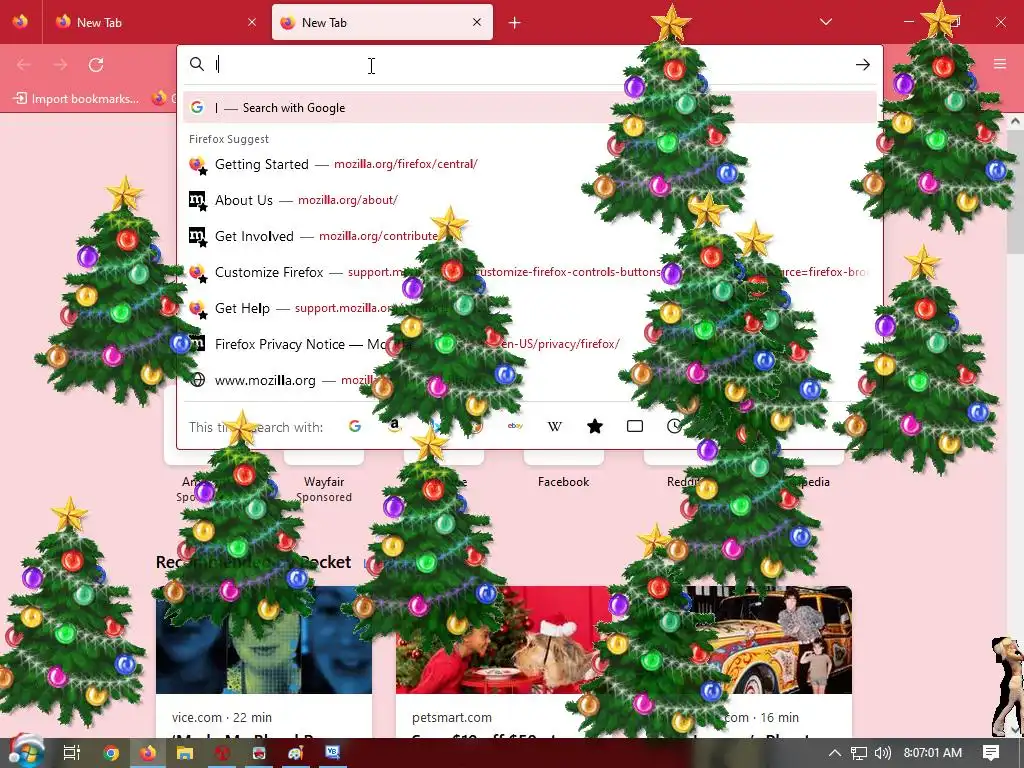Close the first New Tab tab
The height and width of the screenshot is (768, 1024).
(251, 22)
